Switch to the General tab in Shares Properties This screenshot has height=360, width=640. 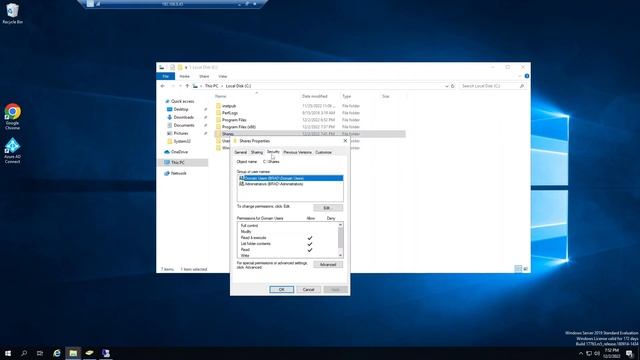pyautogui.click(x=240, y=152)
